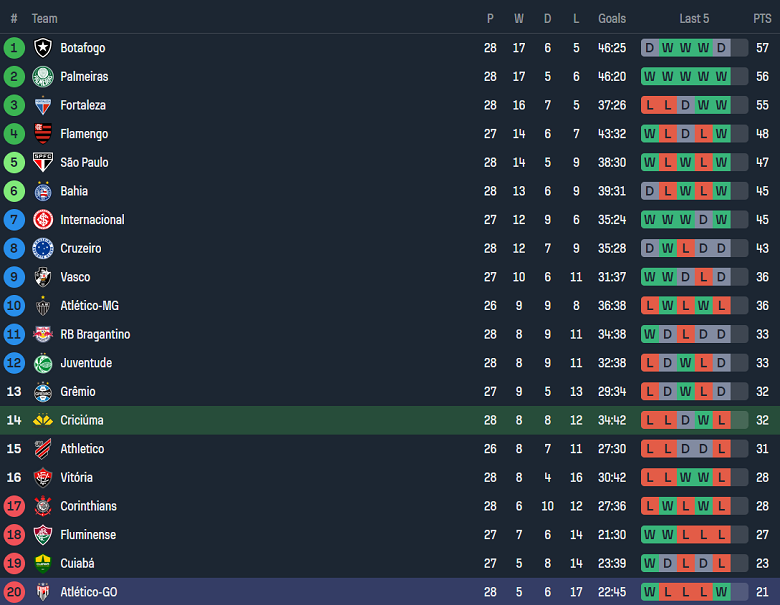Click the Palmeiras green crest icon
The height and width of the screenshot is (605, 780).
(43, 77)
